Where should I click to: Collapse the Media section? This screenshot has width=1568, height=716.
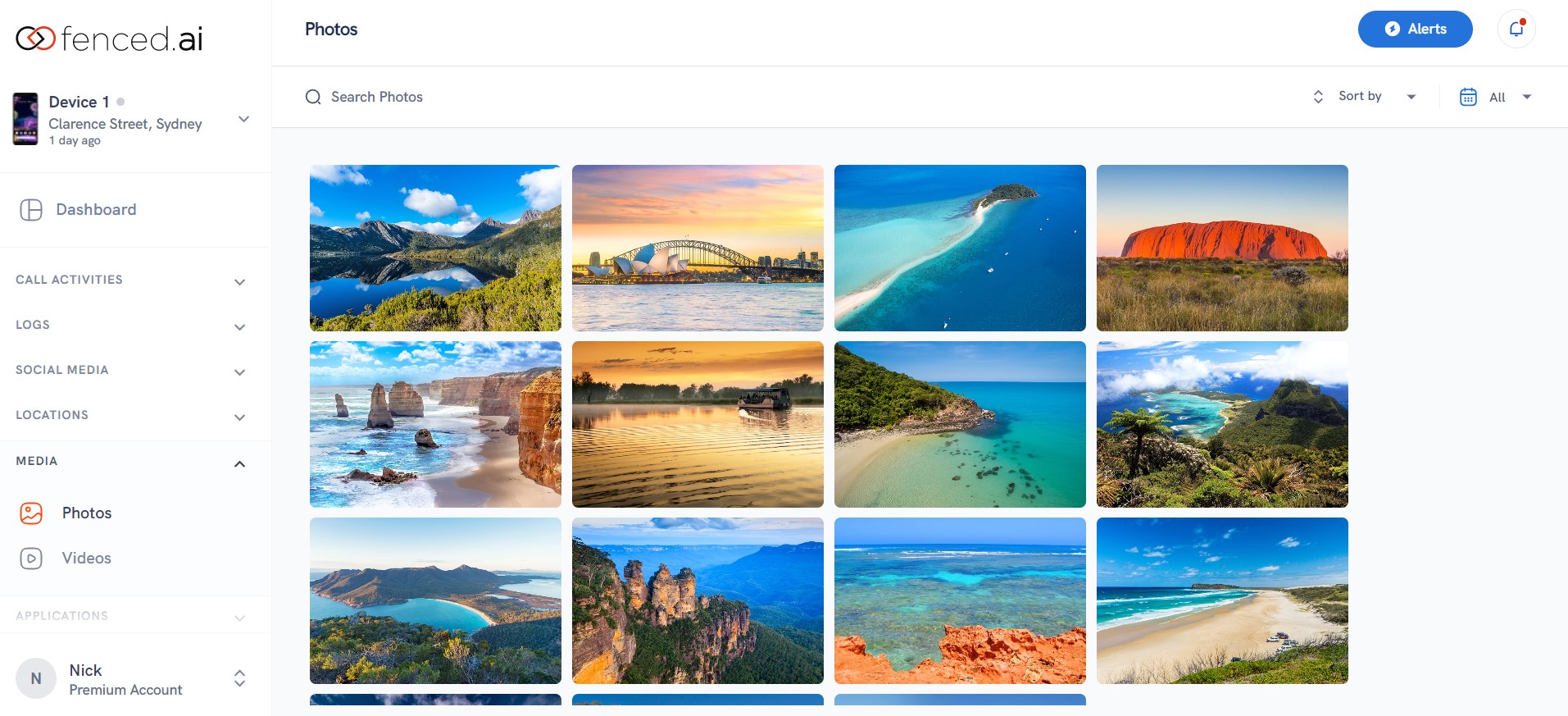(x=131, y=462)
